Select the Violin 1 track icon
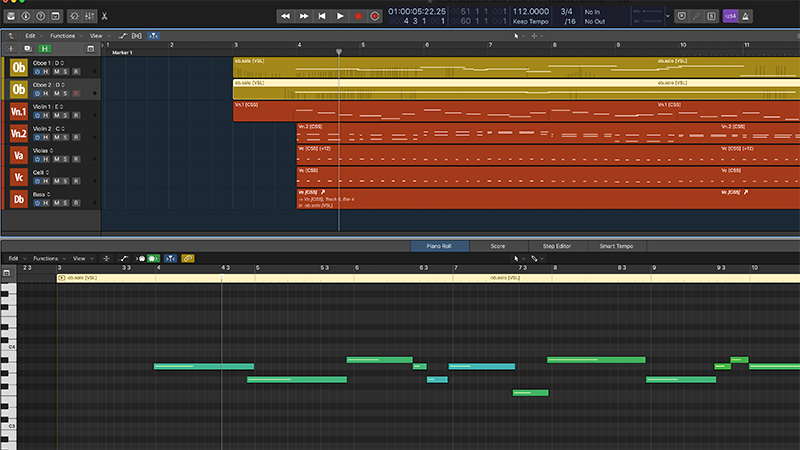Image resolution: width=800 pixels, height=450 pixels. [x=18, y=111]
